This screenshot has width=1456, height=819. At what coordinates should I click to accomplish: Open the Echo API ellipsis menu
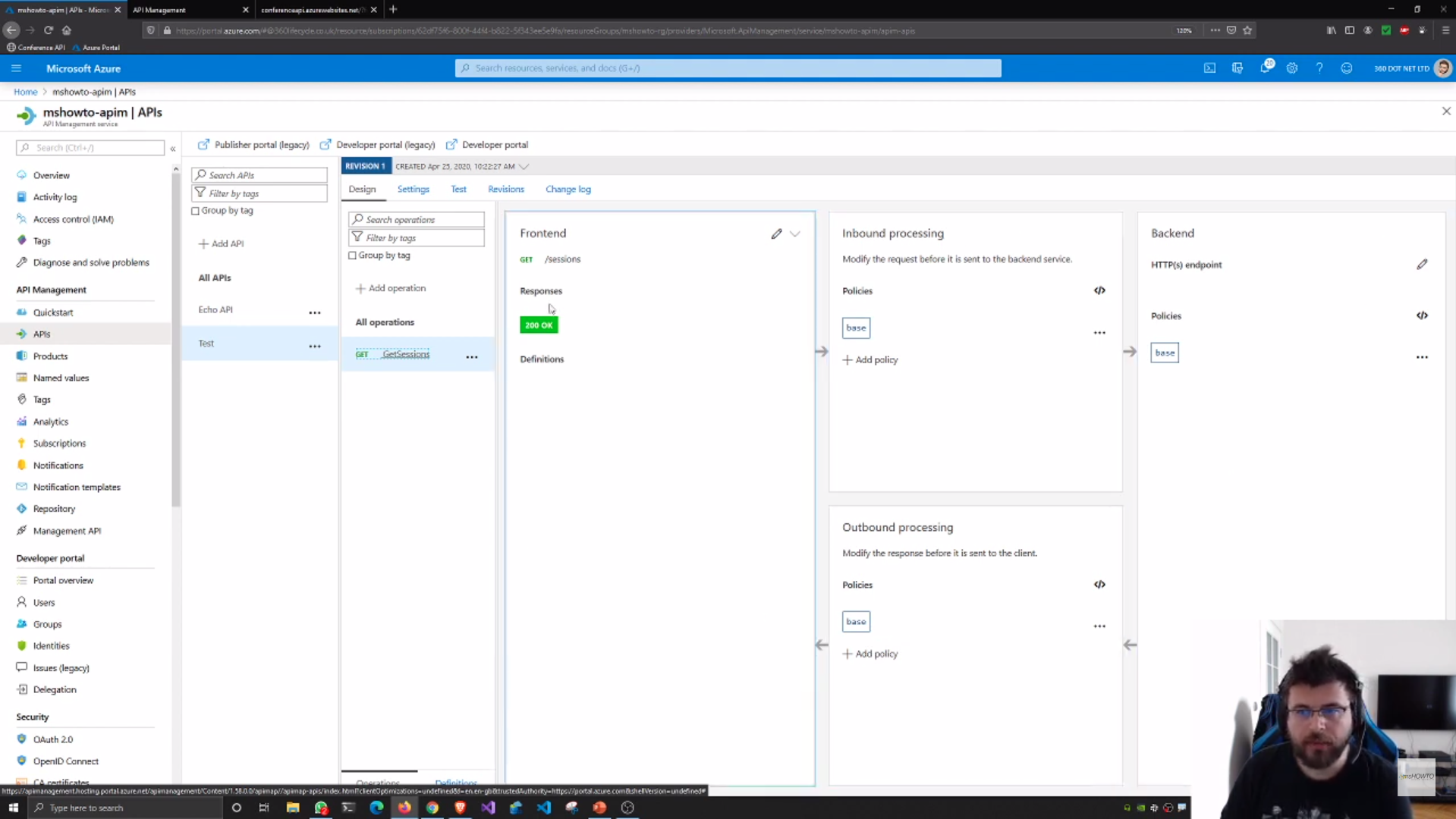(315, 312)
